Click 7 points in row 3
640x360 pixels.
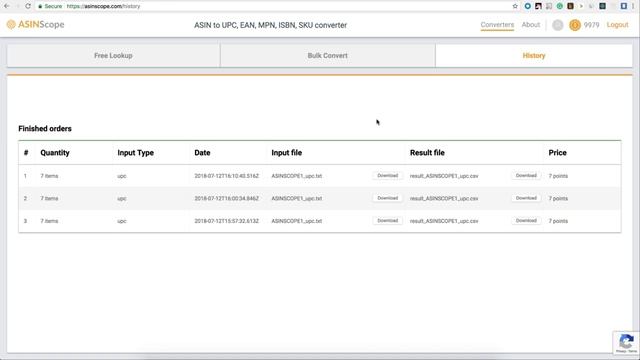pyautogui.click(x=558, y=221)
